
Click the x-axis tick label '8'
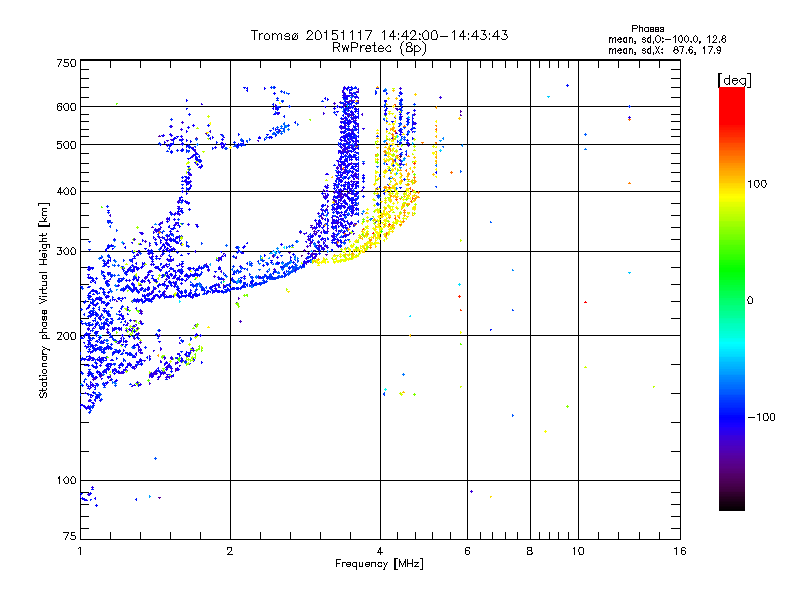(x=530, y=551)
